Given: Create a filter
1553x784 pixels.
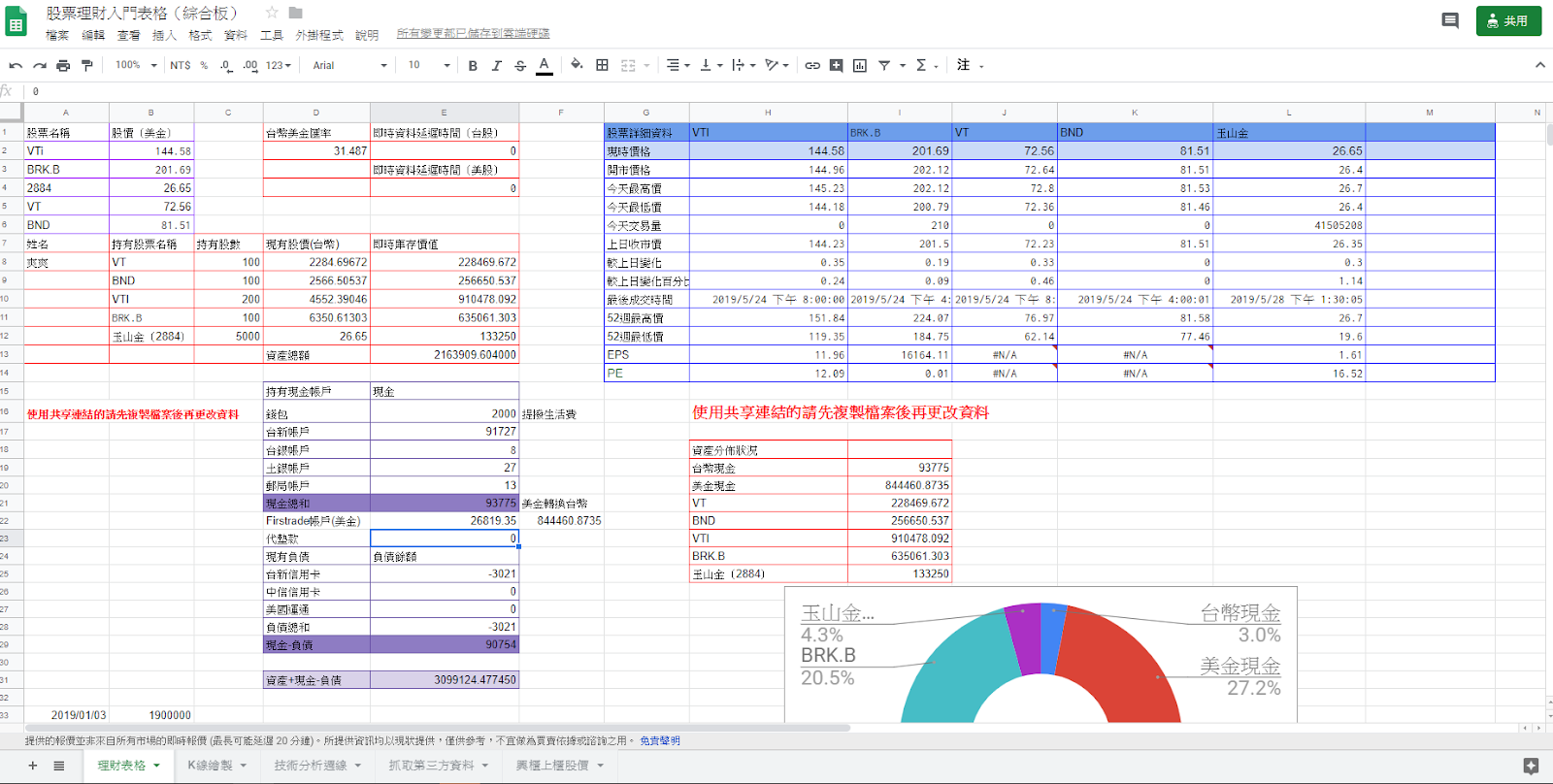Looking at the screenshot, I should click(x=884, y=65).
